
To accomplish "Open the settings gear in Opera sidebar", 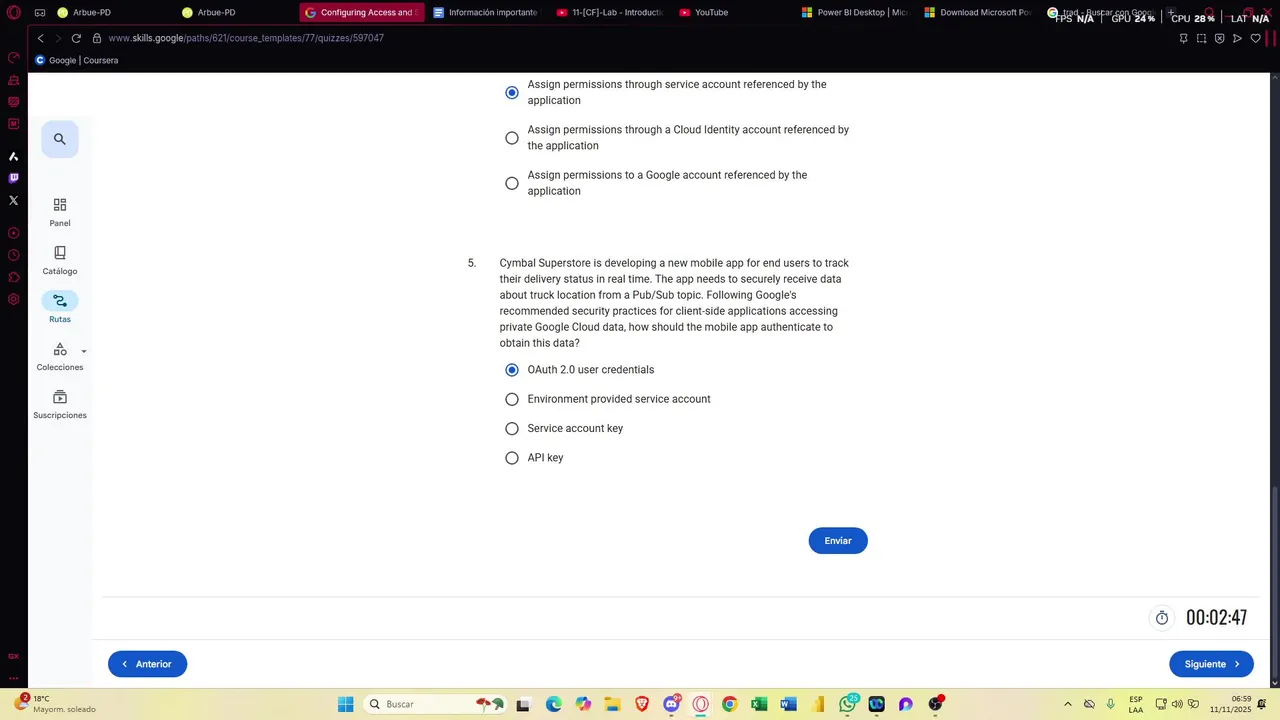I will pyautogui.click(x=13, y=299).
